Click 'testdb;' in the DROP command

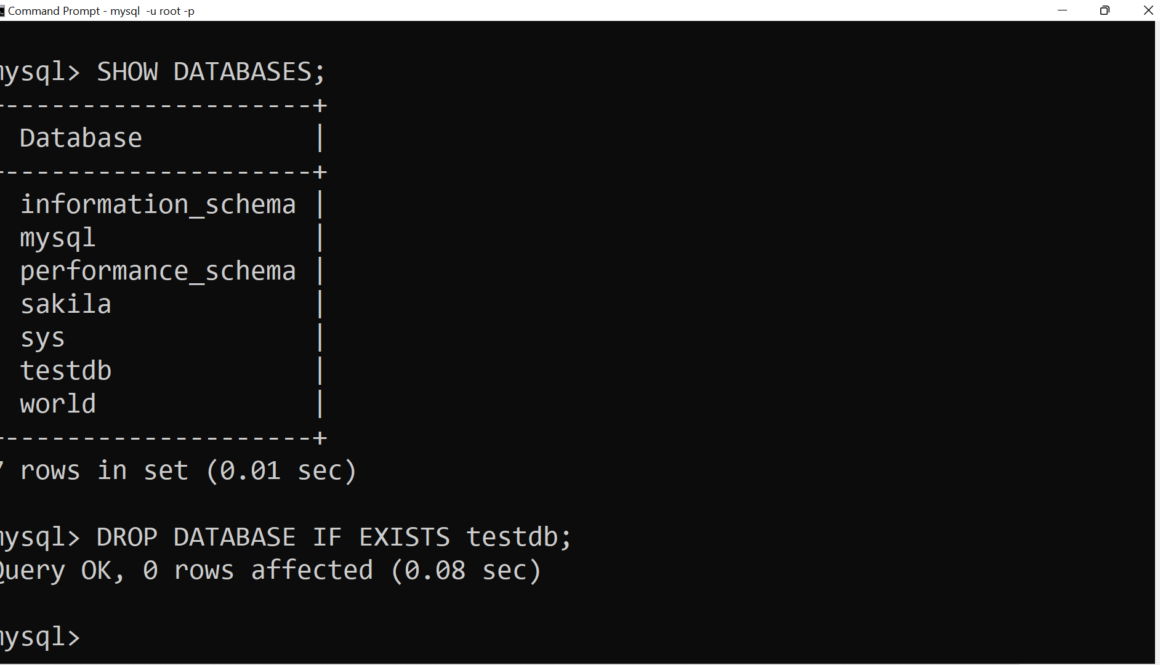coord(519,537)
